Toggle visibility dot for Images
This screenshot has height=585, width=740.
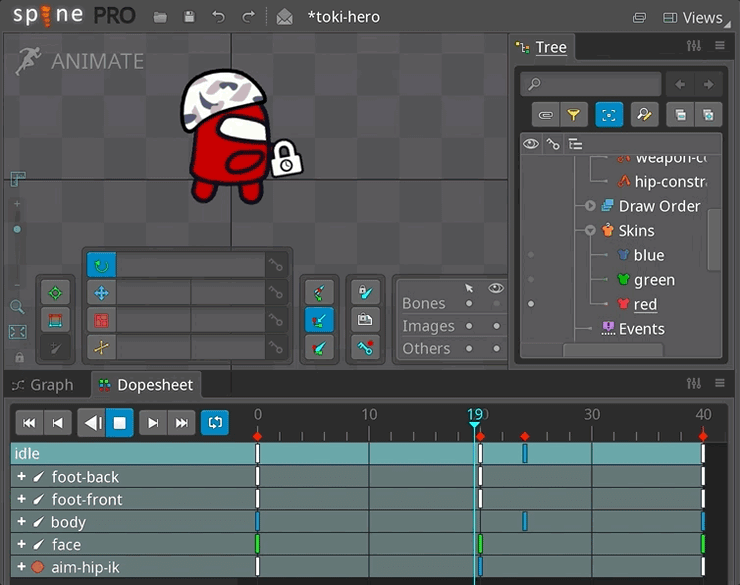coord(496,326)
